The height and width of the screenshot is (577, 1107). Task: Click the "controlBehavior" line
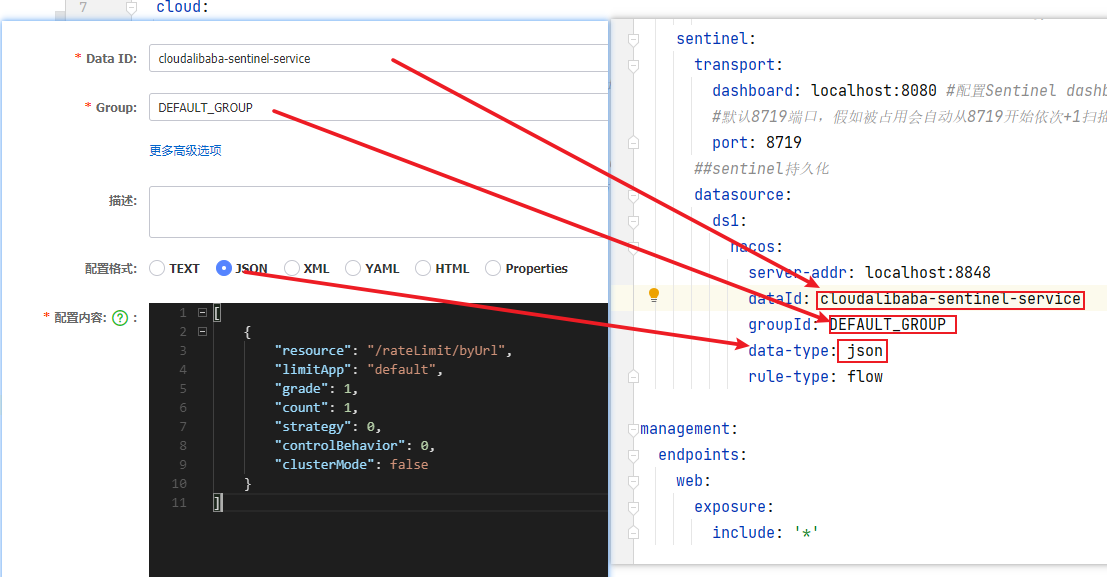[355, 446]
